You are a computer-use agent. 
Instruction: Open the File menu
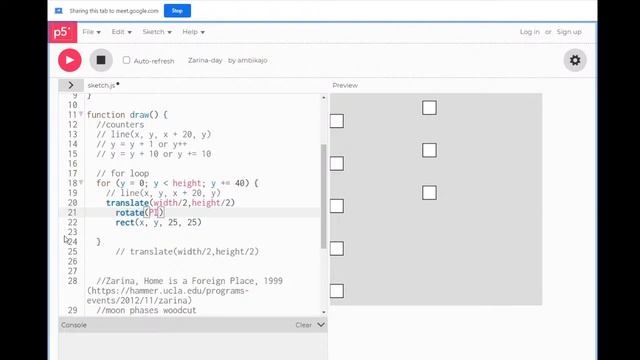91,32
